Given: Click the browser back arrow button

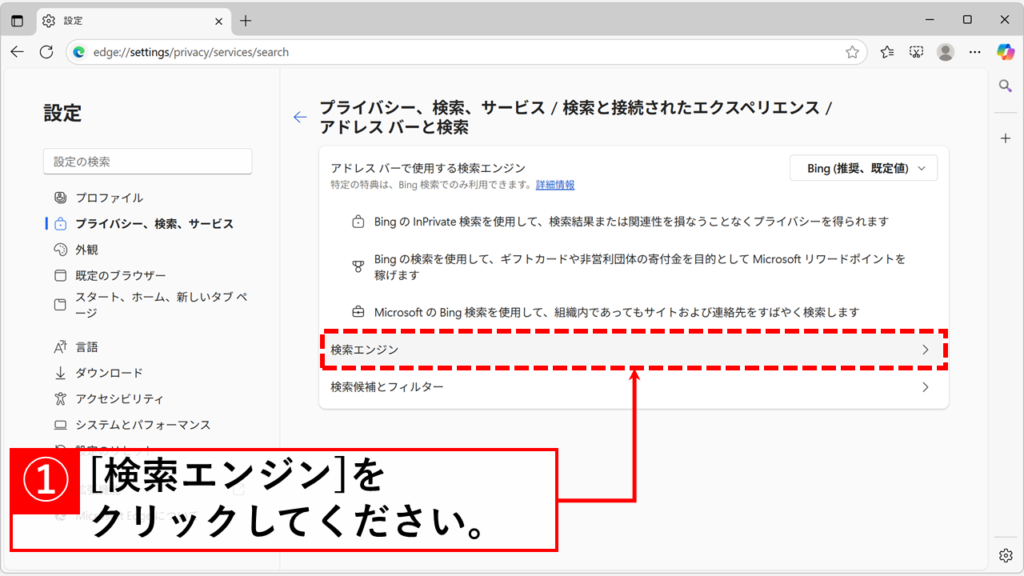Looking at the screenshot, I should 18,52.
